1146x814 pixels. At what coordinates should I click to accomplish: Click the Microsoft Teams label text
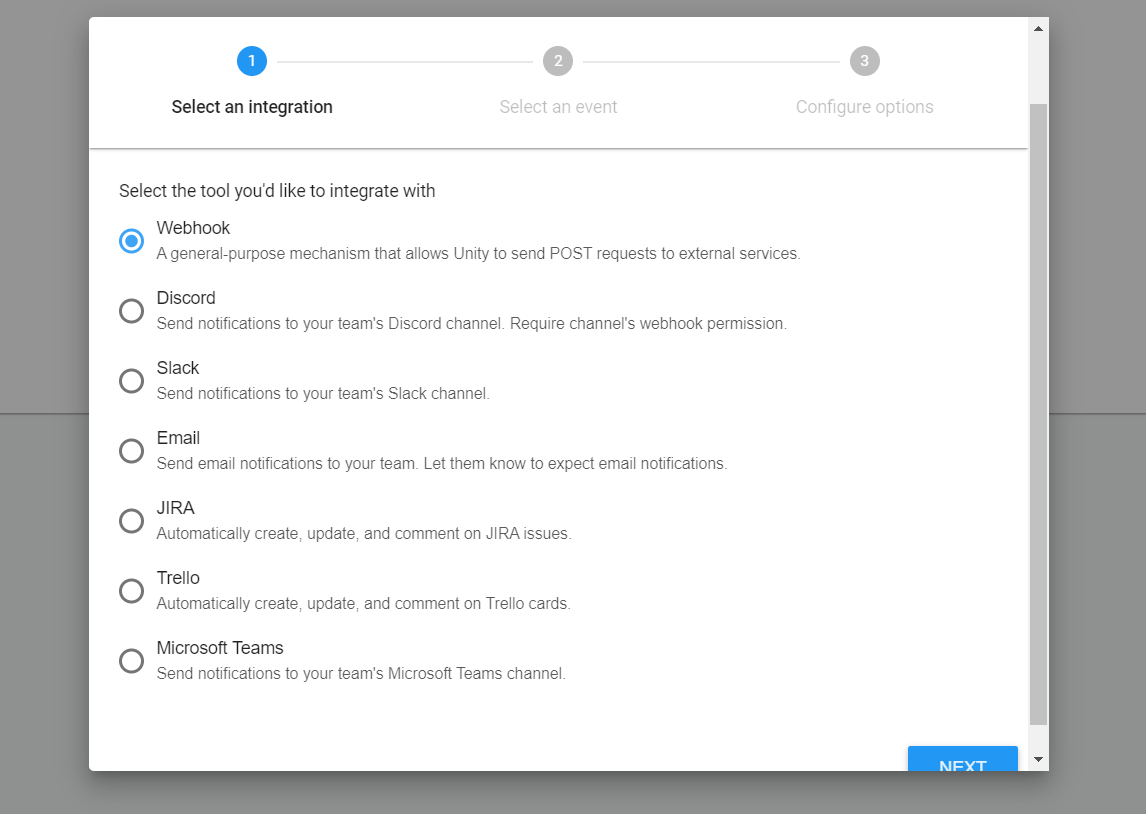click(x=220, y=648)
